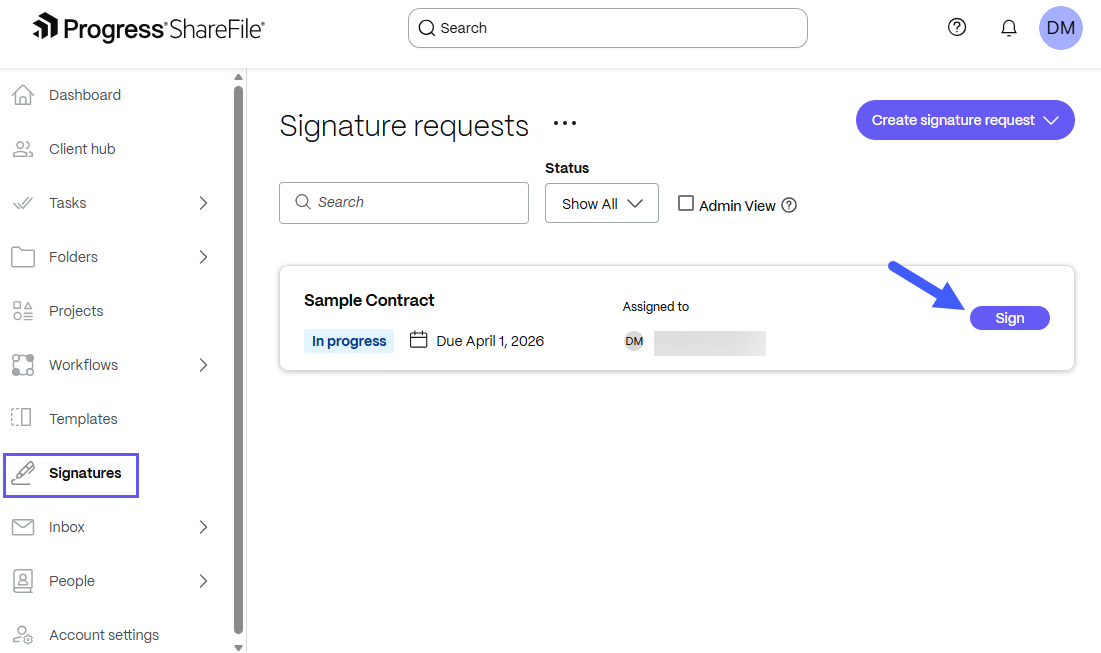
Task: Open the Status Show All dropdown
Action: click(601, 203)
